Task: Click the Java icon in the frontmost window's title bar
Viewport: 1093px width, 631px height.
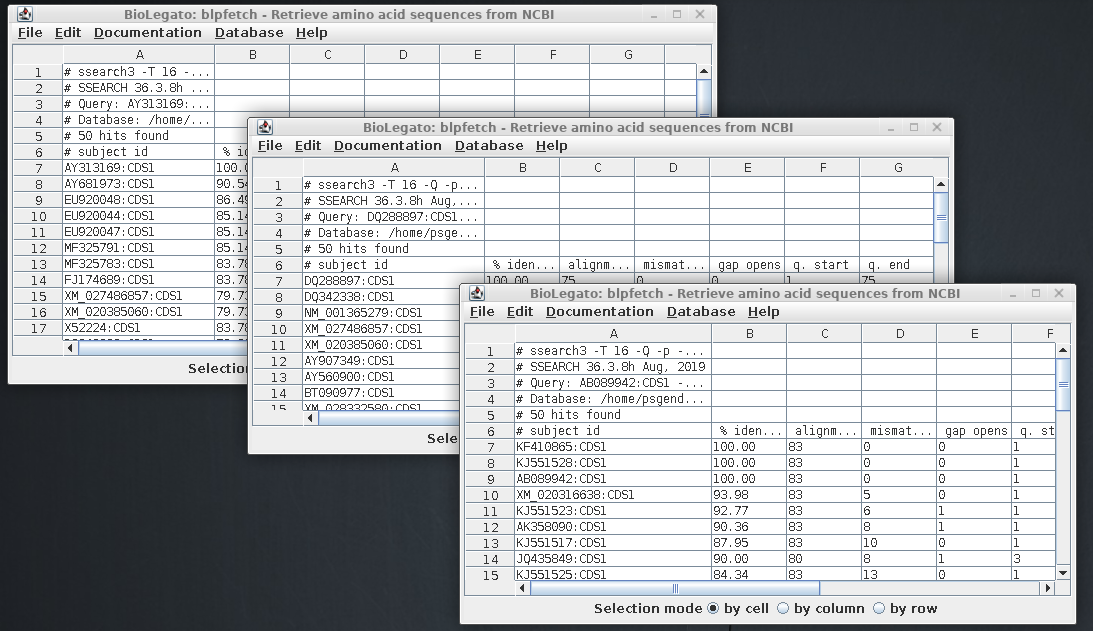Action: click(x=477, y=294)
